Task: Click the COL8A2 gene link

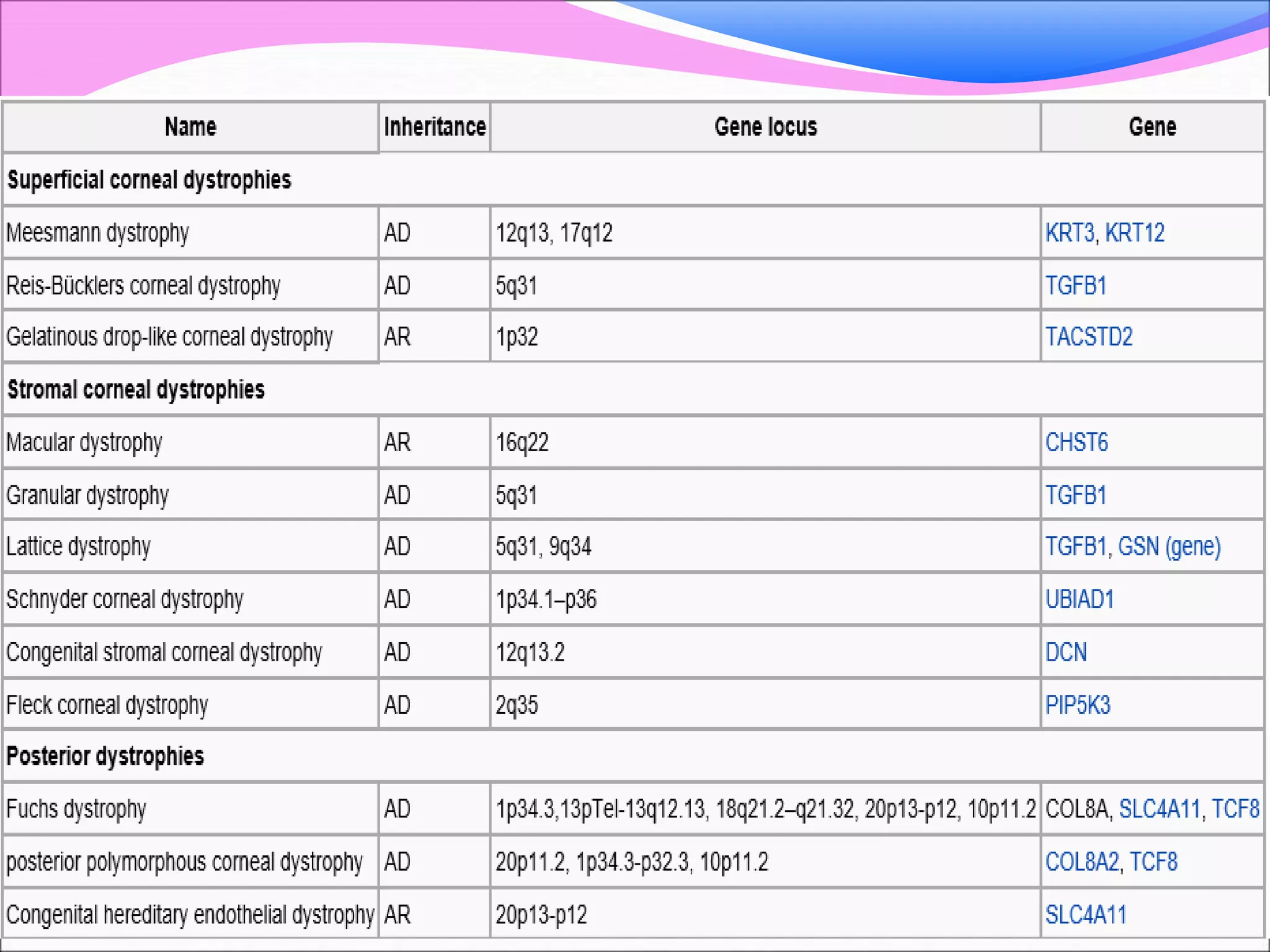Action: point(1082,862)
